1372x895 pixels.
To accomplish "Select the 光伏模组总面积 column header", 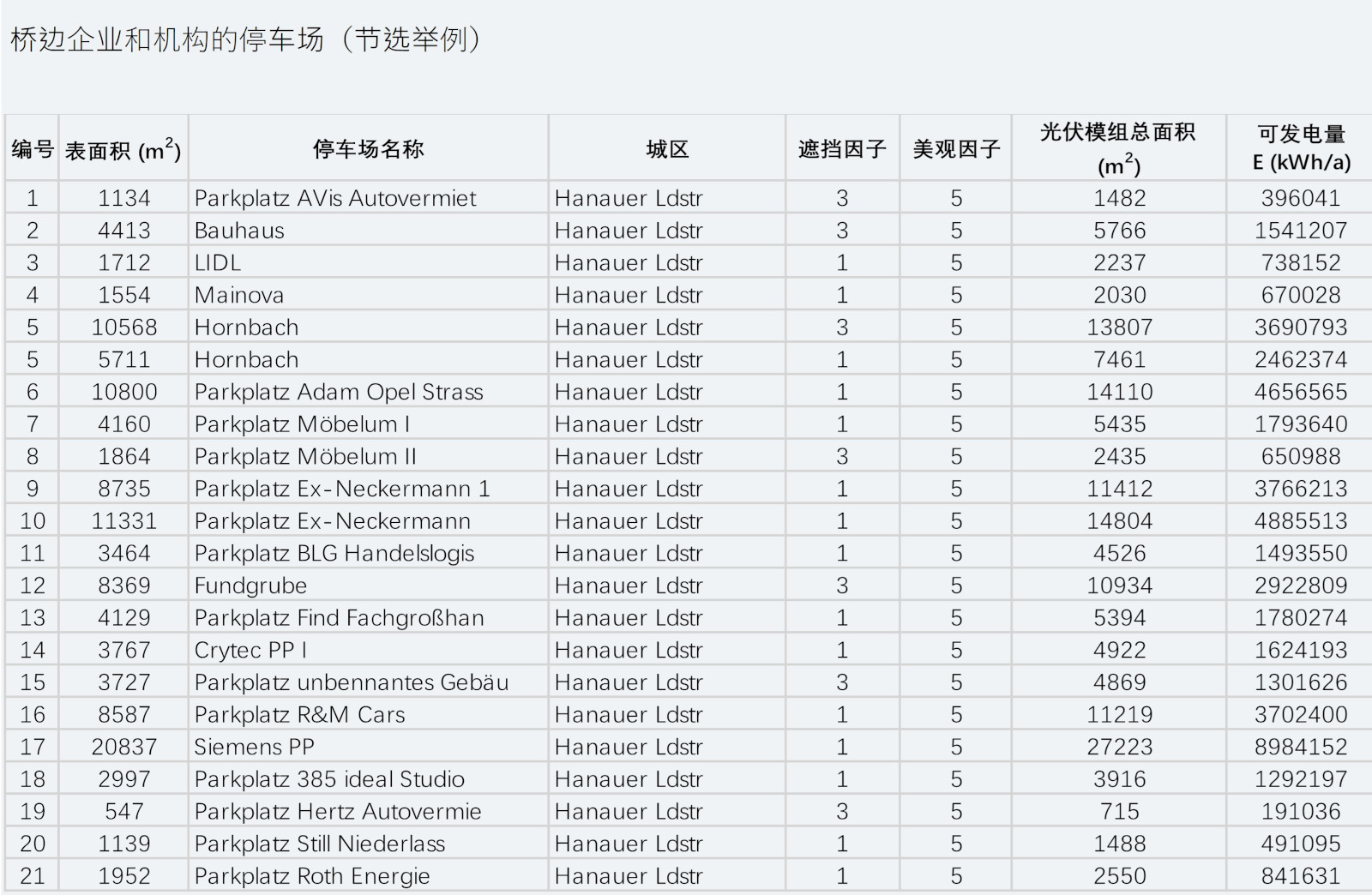I will click(x=1118, y=148).
